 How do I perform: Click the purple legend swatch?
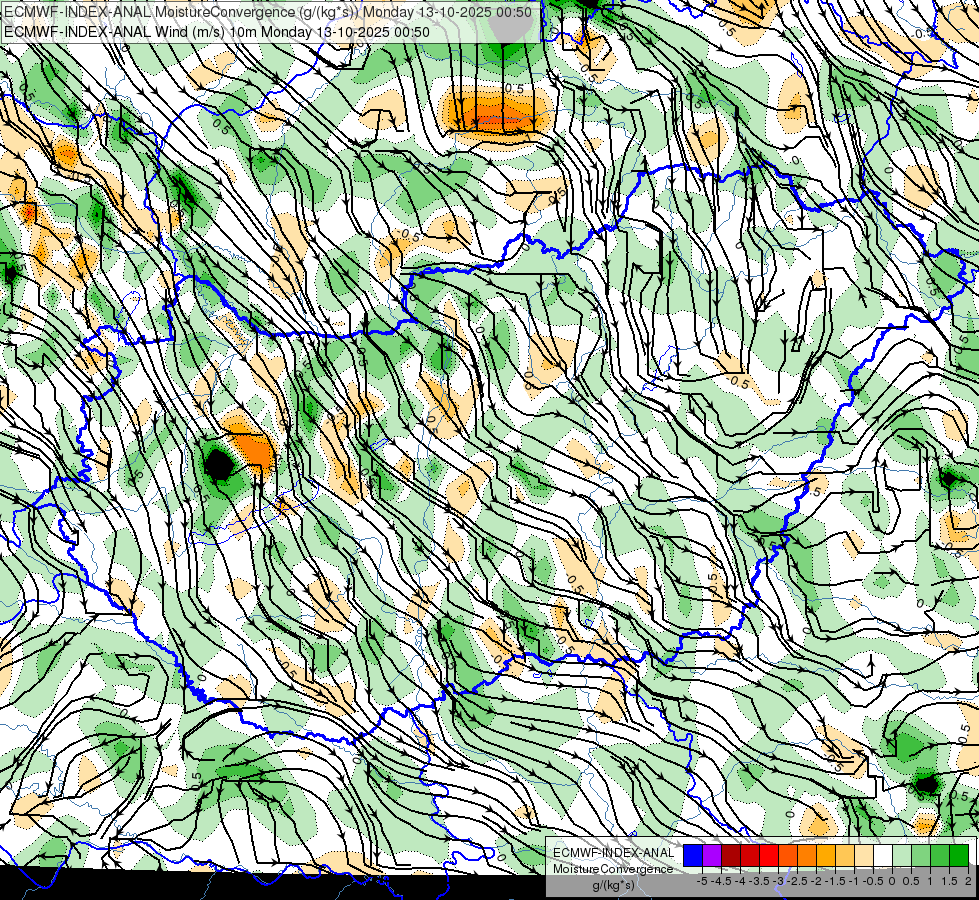point(712,855)
